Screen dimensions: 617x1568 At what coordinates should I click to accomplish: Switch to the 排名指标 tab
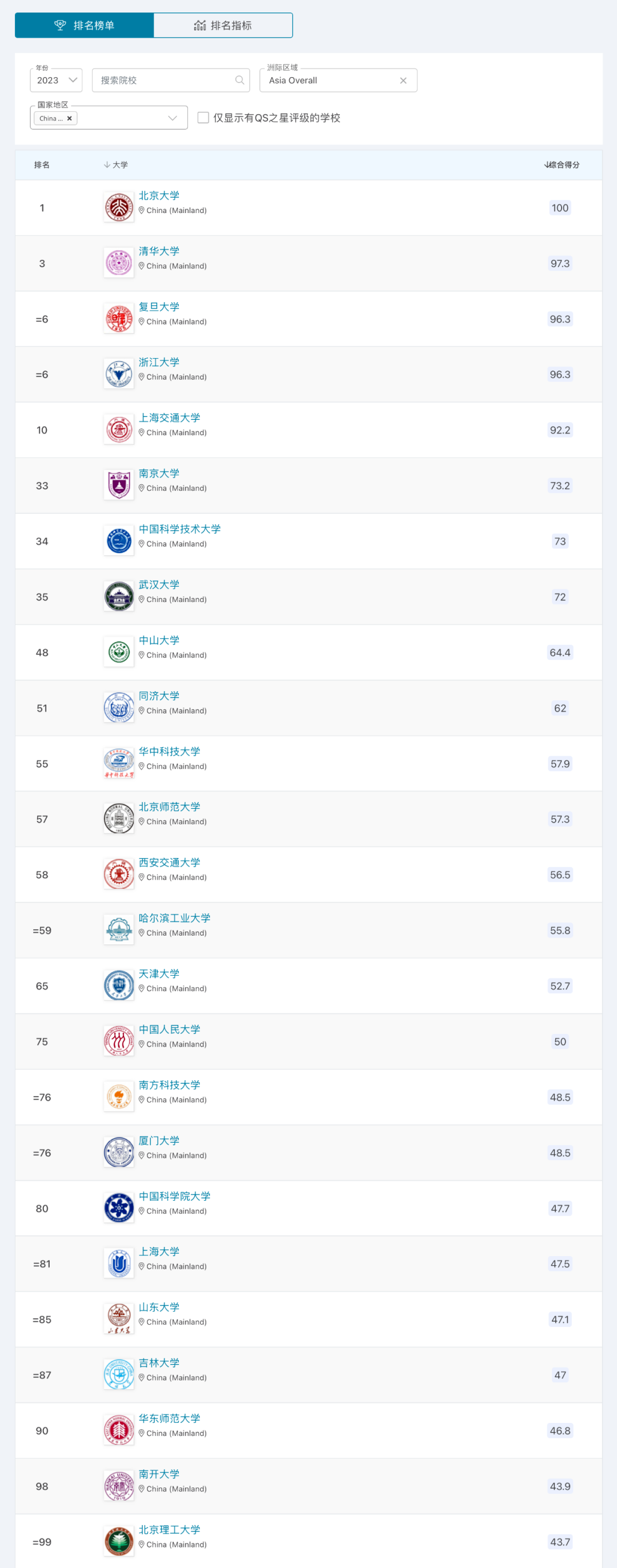click(223, 26)
